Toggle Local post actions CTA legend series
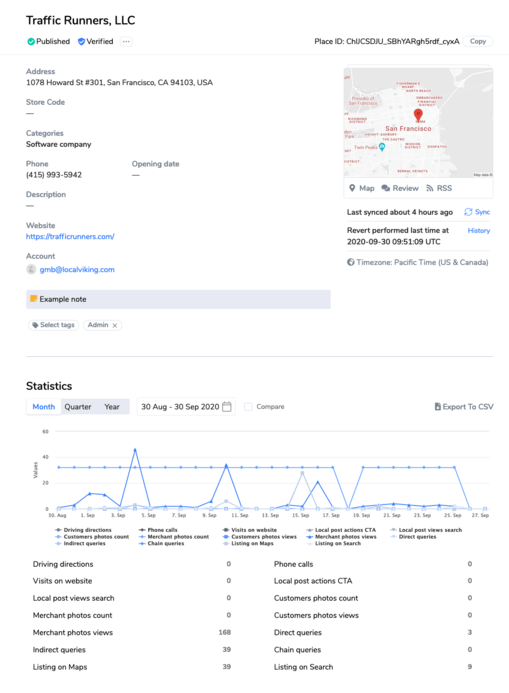 point(341,530)
